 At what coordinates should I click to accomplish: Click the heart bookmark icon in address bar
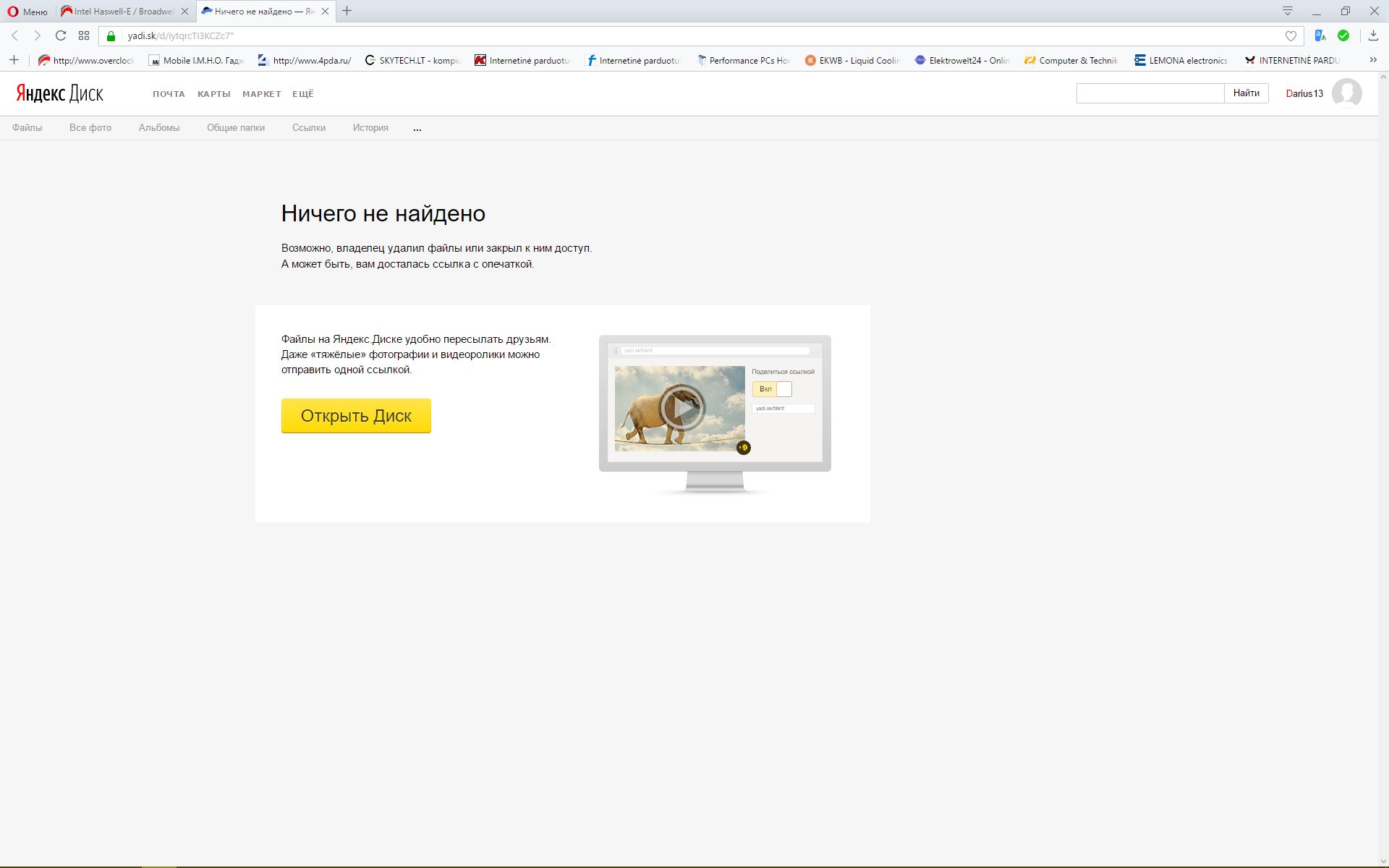pos(1291,35)
